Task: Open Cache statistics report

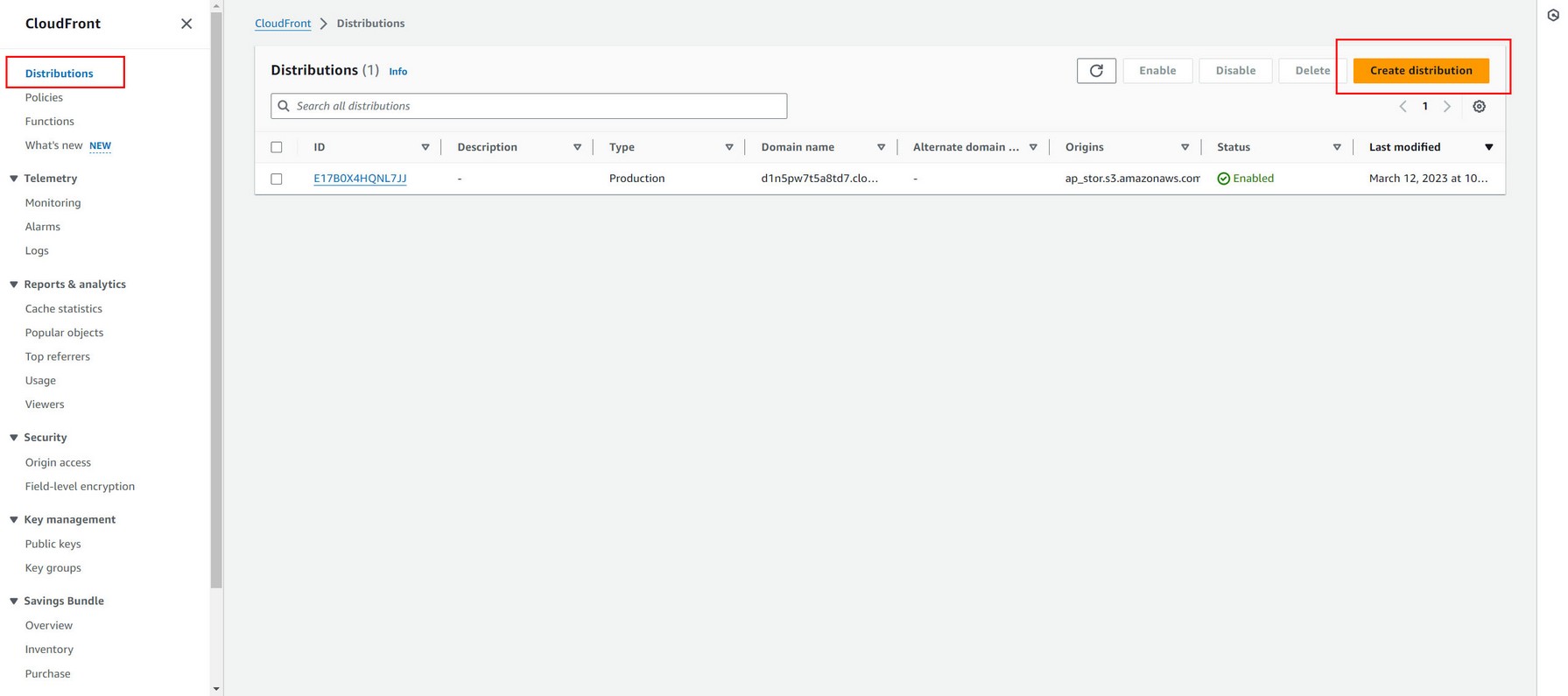Action: coord(63,308)
